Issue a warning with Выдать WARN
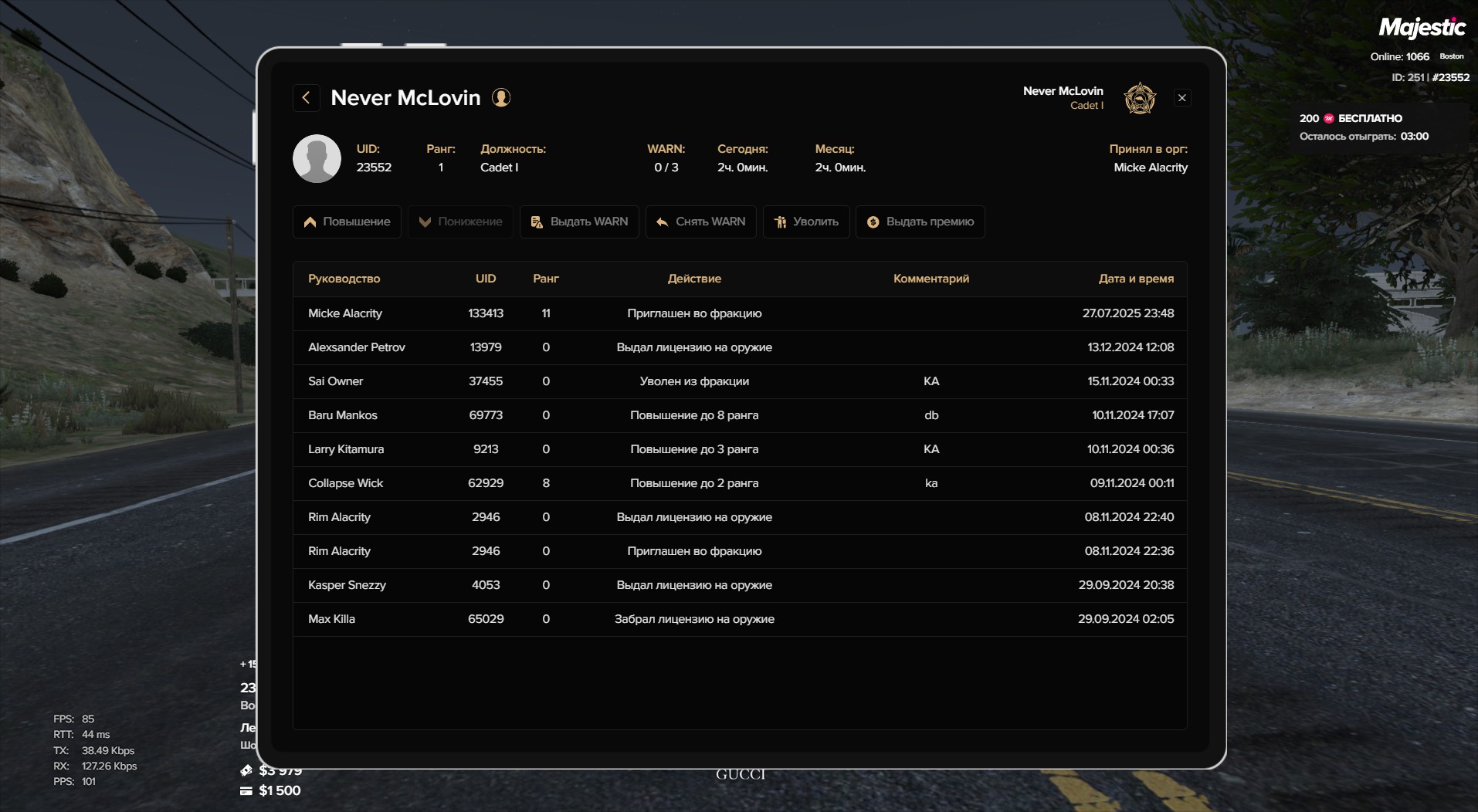The width and height of the screenshot is (1478, 812). 579,222
